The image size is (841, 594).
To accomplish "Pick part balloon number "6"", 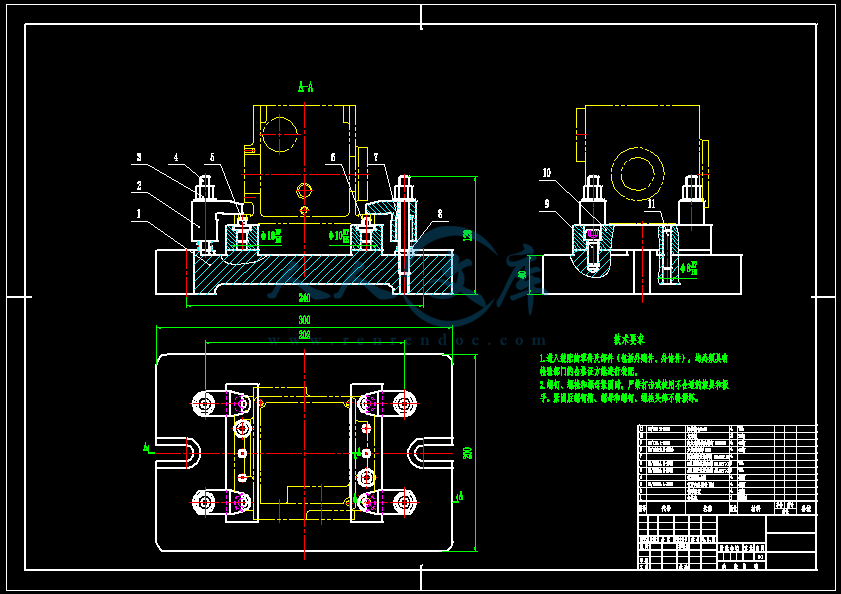I will coord(333,157).
